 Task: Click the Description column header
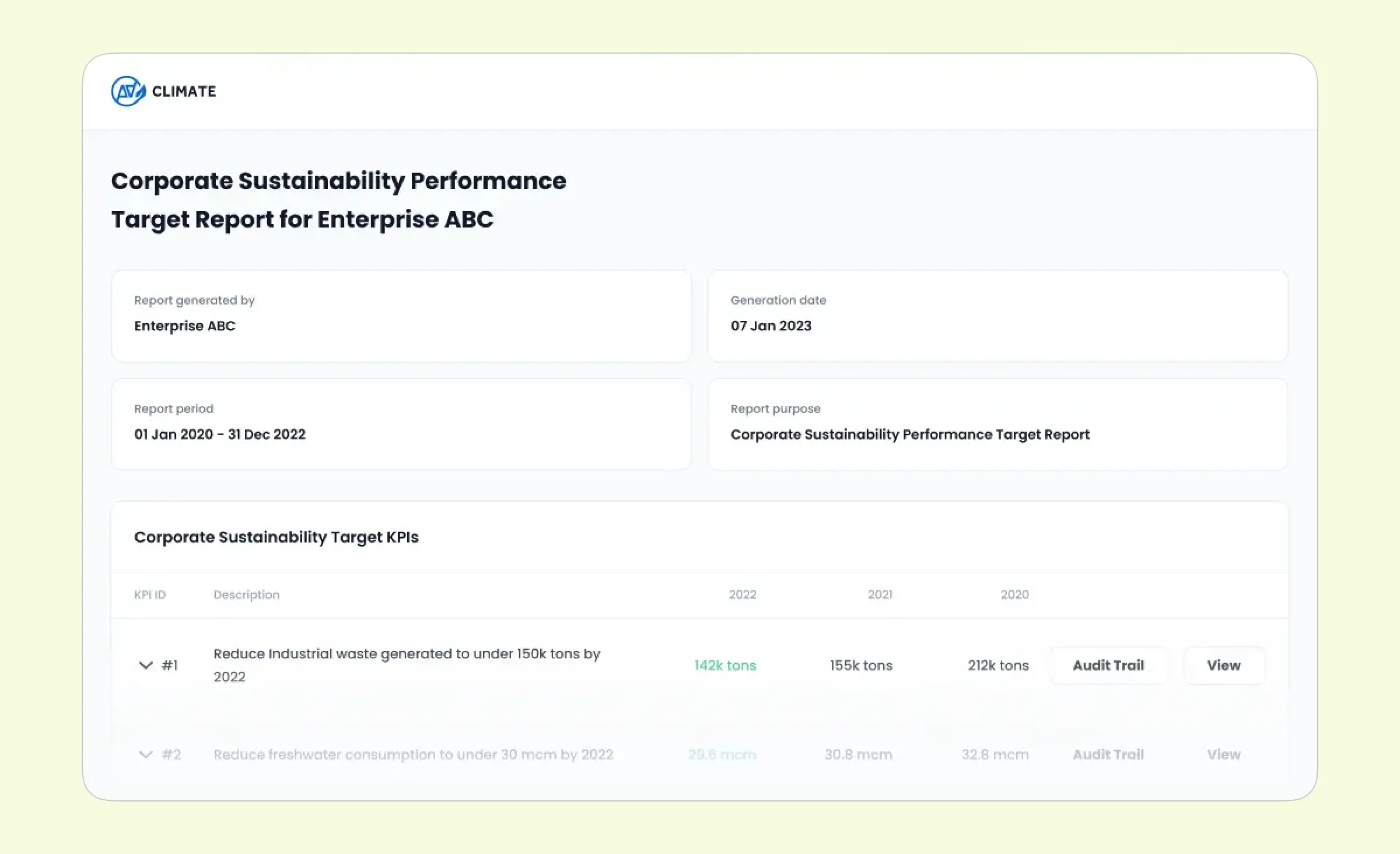click(x=246, y=594)
